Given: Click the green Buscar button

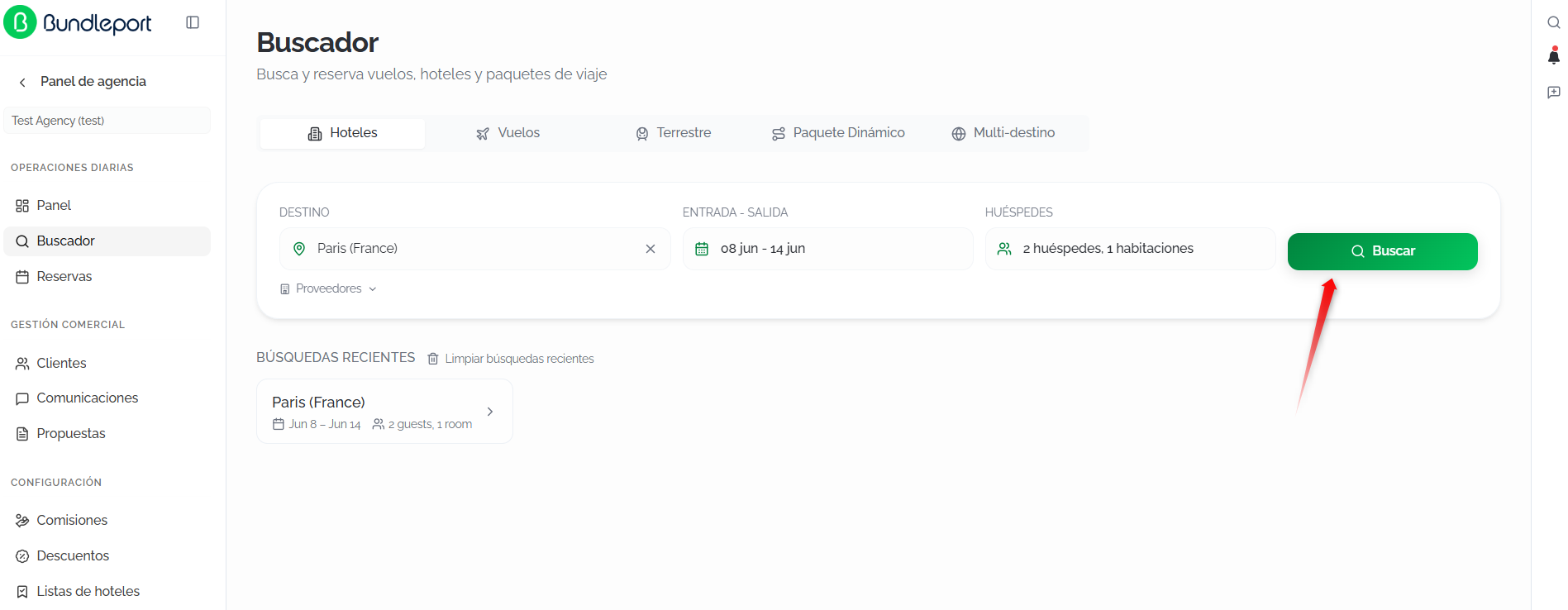Looking at the screenshot, I should (x=1382, y=251).
